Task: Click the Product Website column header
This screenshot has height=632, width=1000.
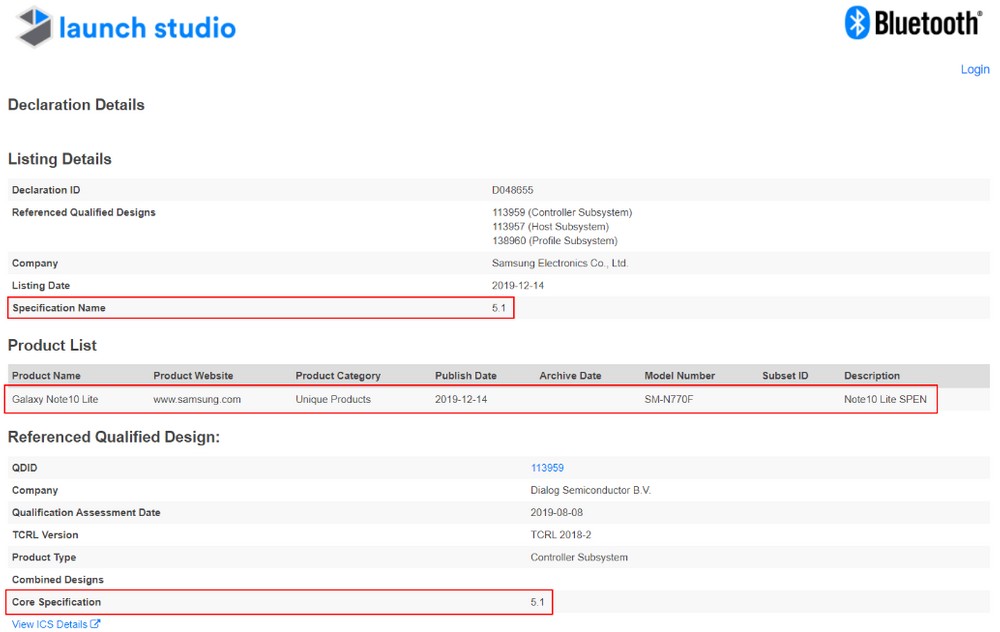Action: tap(193, 376)
